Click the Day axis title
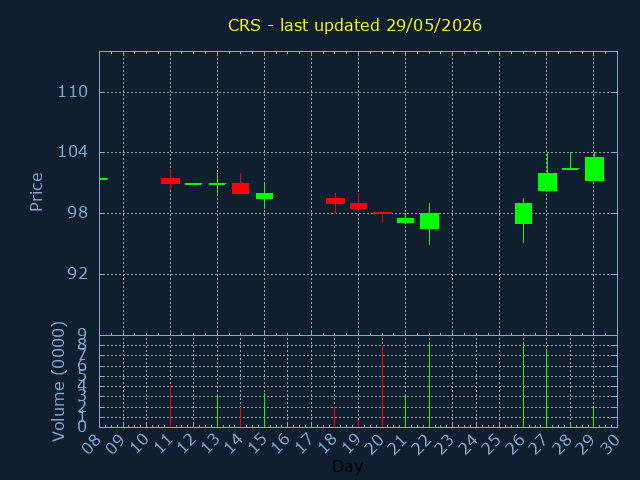 click(347, 466)
